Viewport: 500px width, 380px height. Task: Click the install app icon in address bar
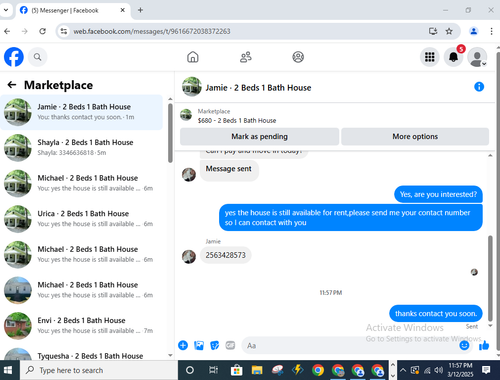433,31
